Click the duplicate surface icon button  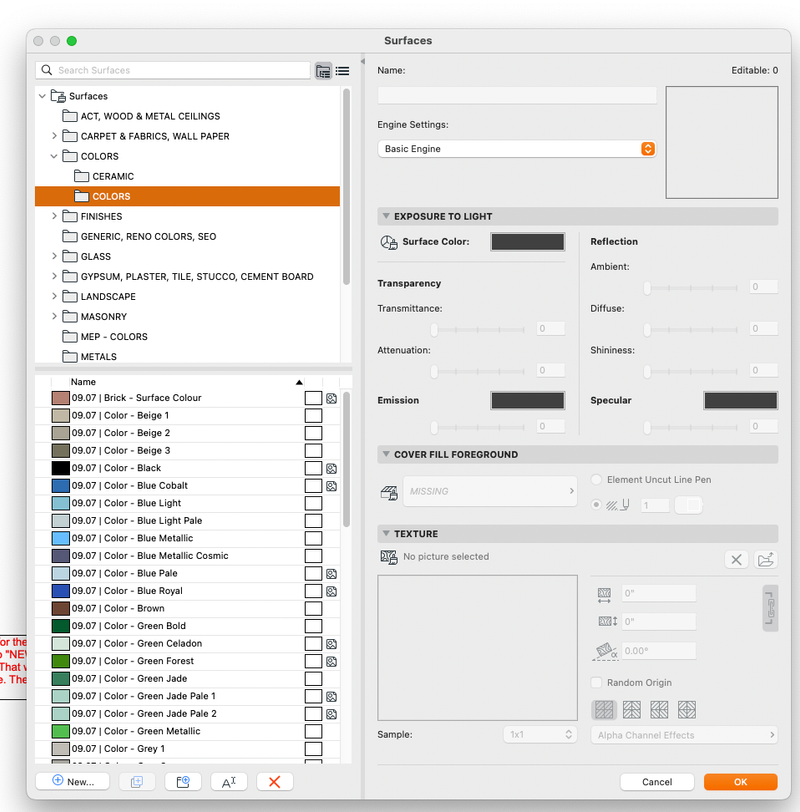(x=137, y=781)
